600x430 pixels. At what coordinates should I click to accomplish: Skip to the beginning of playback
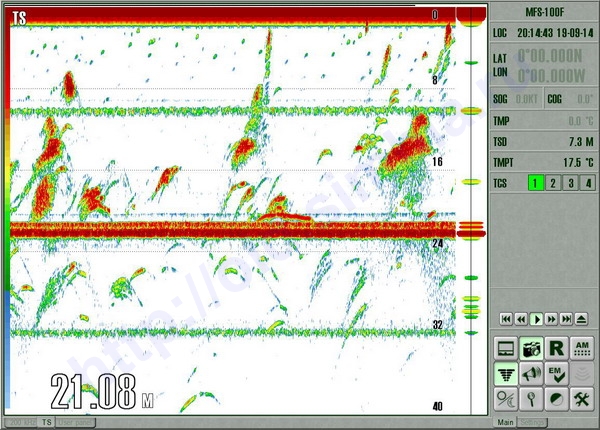click(507, 318)
